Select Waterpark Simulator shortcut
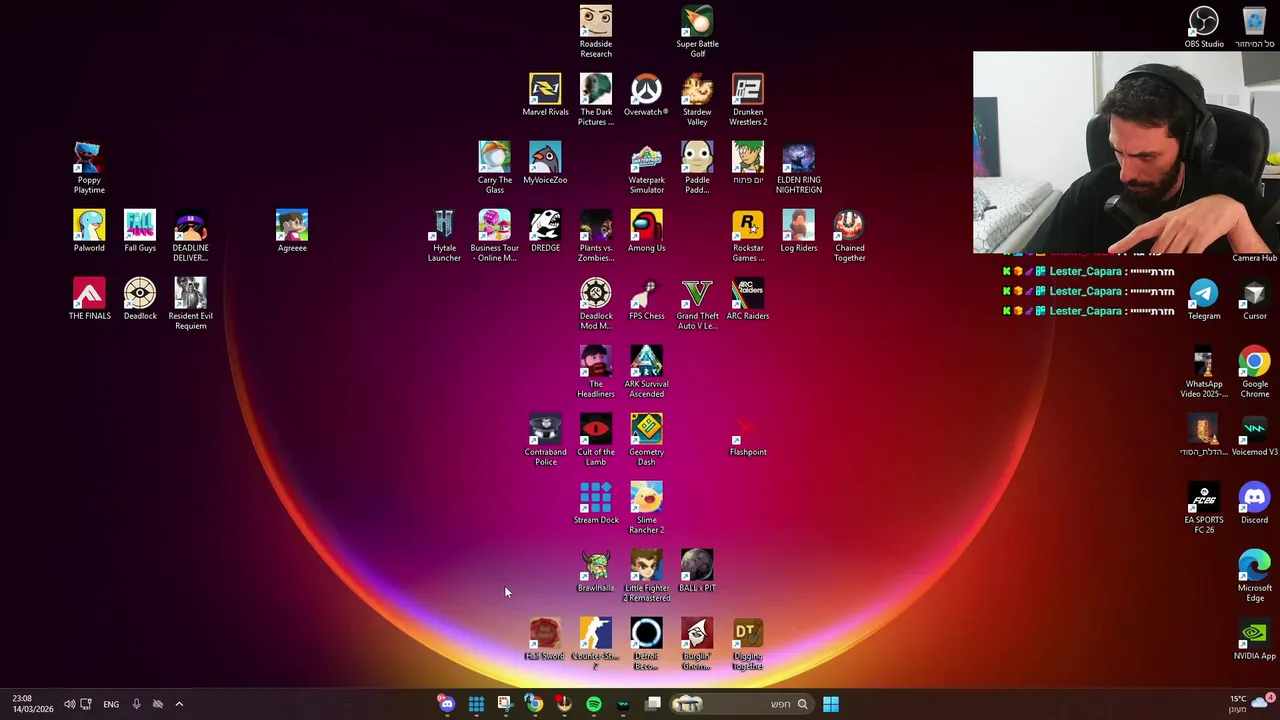This screenshot has width=1280, height=720. (646, 167)
